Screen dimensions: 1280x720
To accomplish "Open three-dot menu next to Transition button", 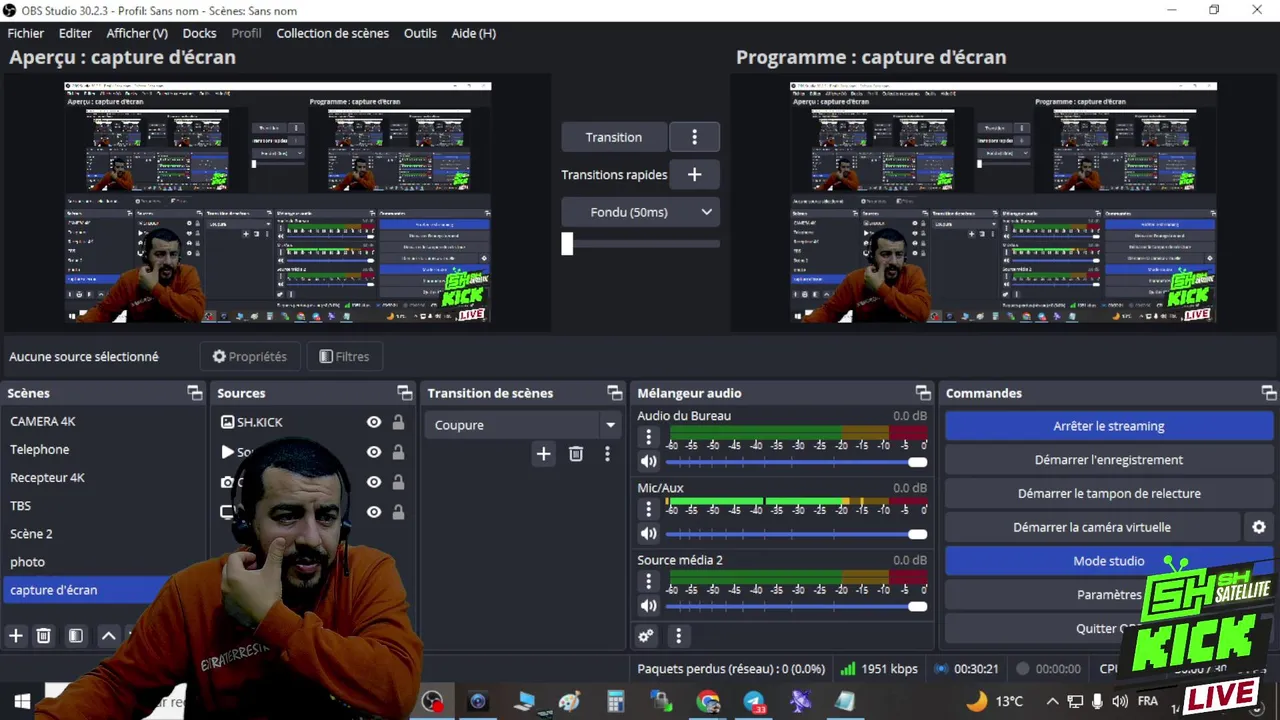I will click(694, 137).
